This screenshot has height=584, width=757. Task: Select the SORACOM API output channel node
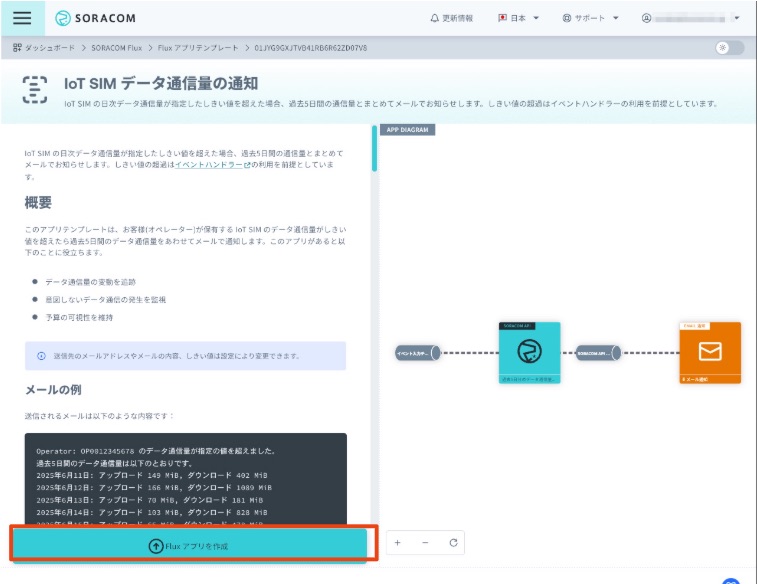tap(598, 353)
